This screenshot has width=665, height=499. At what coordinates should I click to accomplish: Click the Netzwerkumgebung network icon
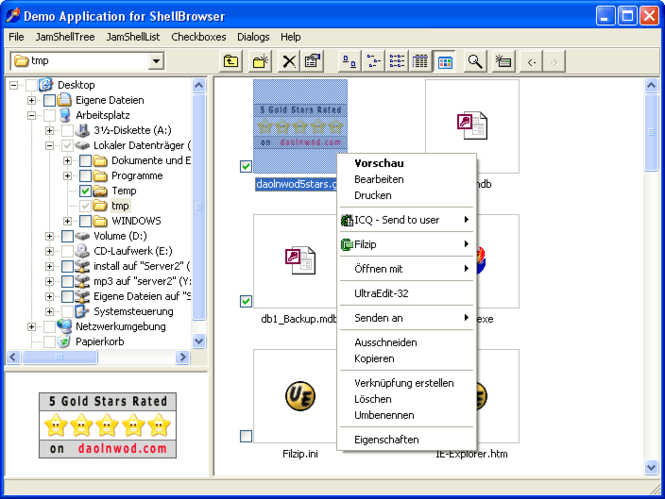tap(64, 326)
